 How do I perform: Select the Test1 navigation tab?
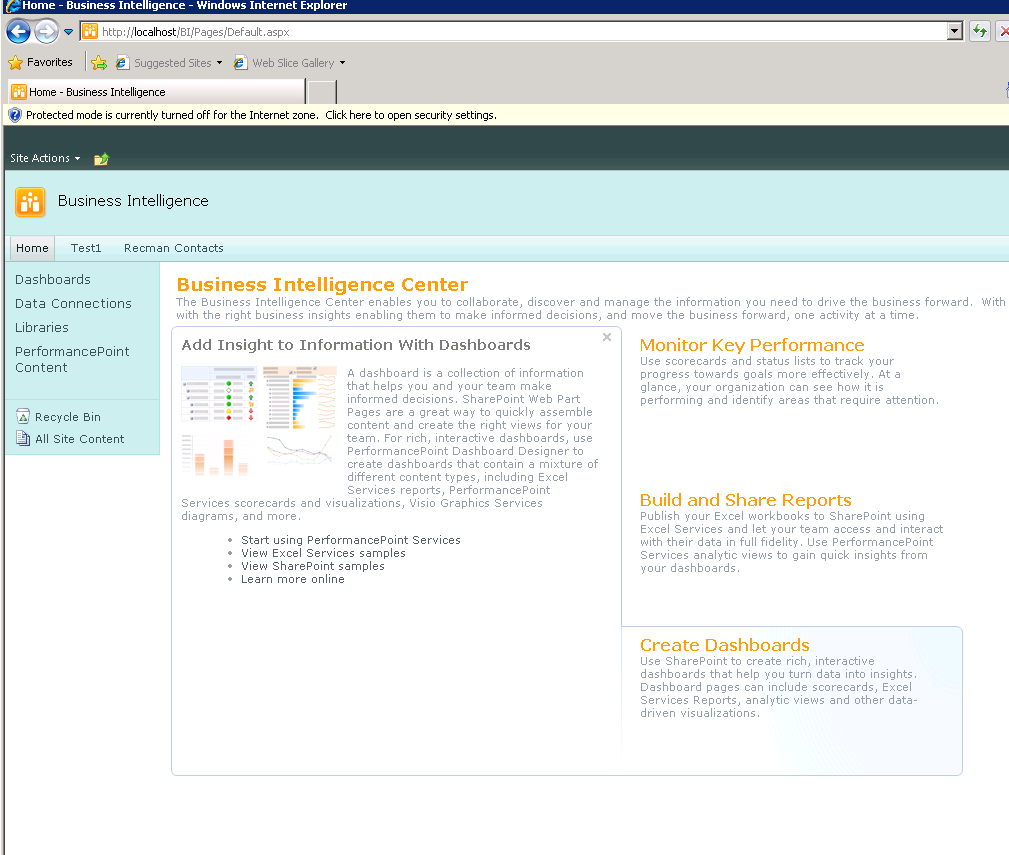pos(86,248)
